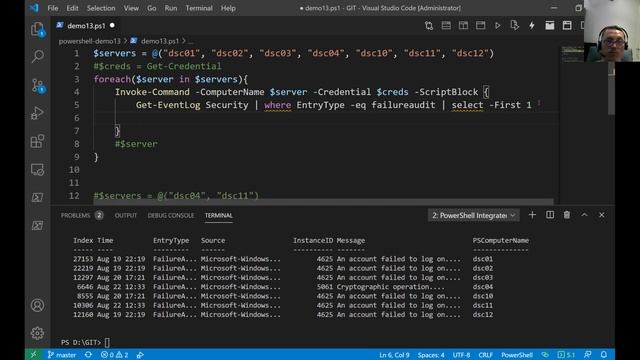This screenshot has height=360, width=640.
Task: Open the Extensions view
Action: click(38, 141)
